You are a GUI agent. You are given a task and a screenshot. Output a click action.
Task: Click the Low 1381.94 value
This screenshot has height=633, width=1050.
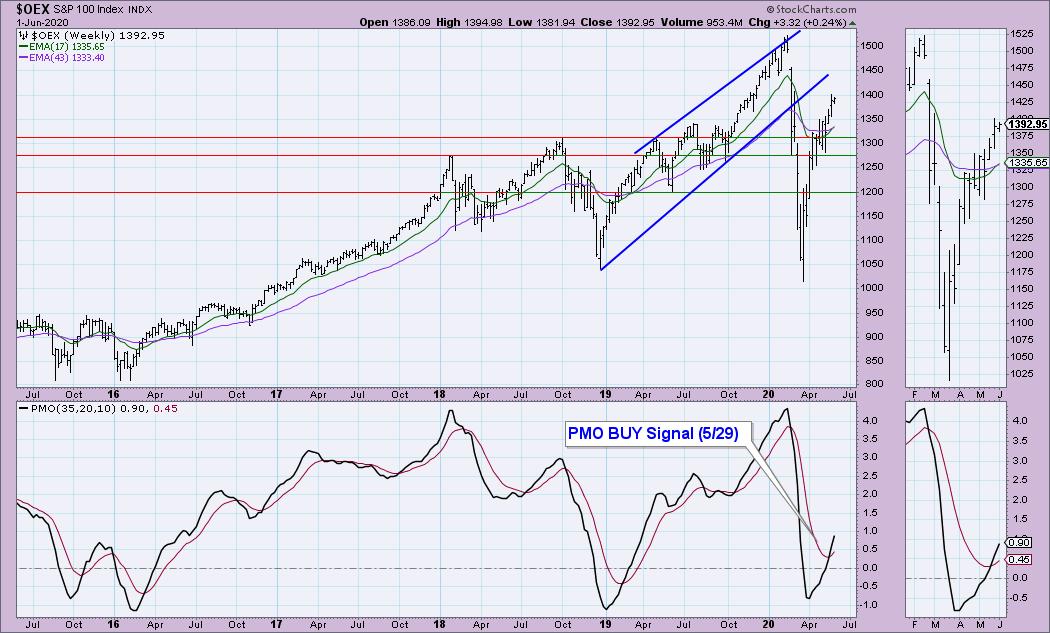541,22
